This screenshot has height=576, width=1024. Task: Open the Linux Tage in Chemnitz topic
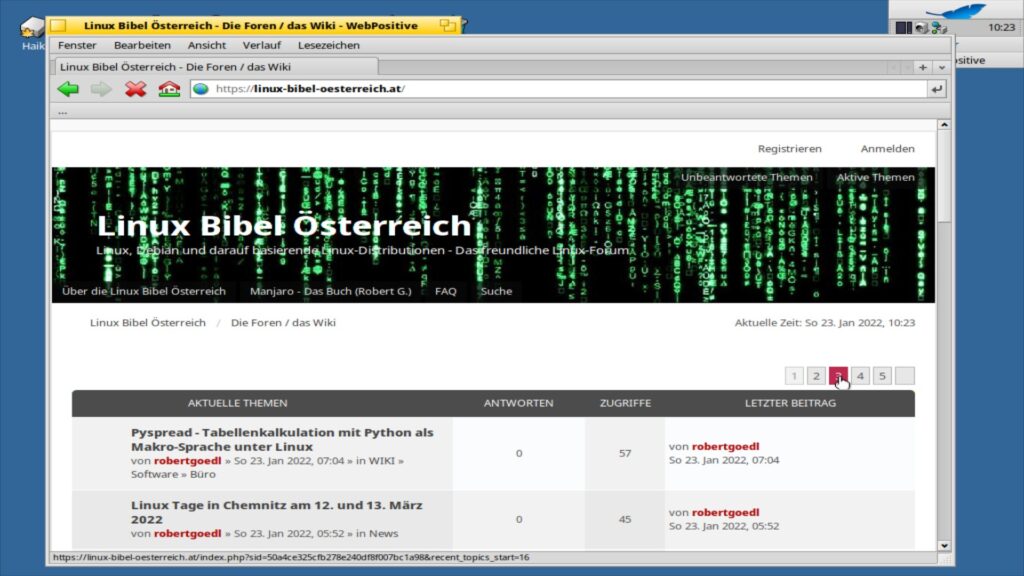[x=277, y=512]
